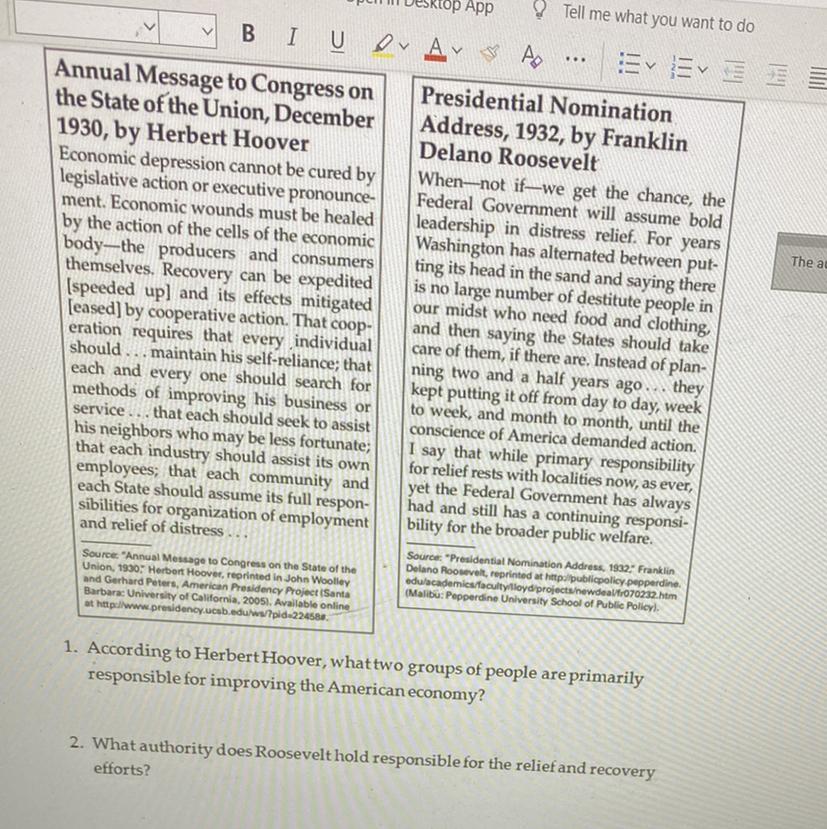Expand bullet list style dropdown
The width and height of the screenshot is (827, 829).
[x=650, y=66]
